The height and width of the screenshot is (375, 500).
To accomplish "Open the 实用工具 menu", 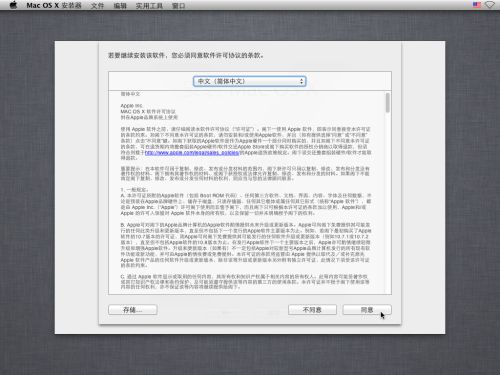I will pyautogui.click(x=149, y=6).
